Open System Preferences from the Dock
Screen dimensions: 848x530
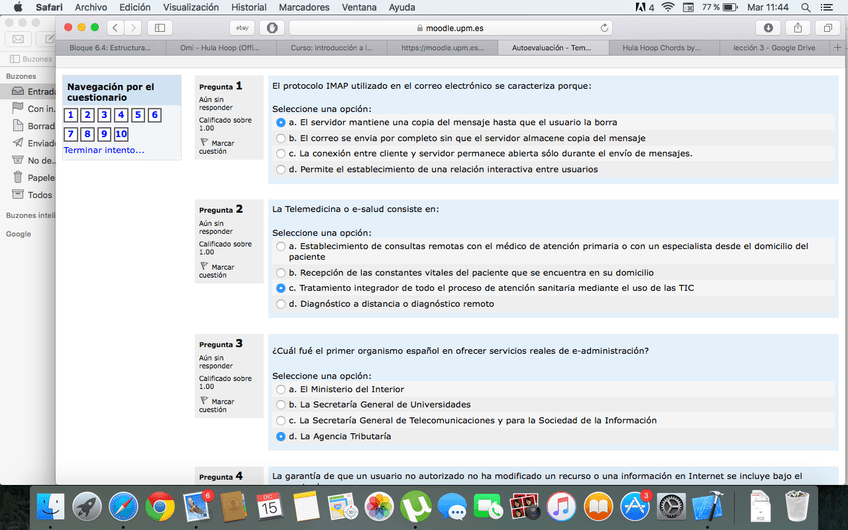click(x=671, y=506)
